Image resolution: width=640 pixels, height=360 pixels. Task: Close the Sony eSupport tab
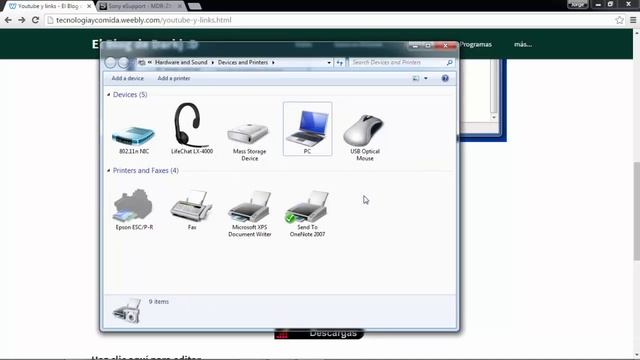tap(180, 6)
